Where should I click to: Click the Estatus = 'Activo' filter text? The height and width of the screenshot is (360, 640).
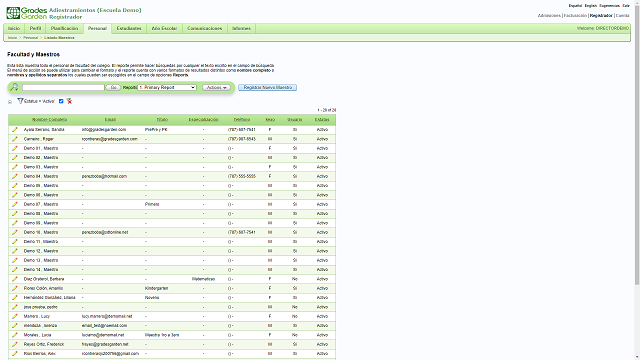point(39,101)
